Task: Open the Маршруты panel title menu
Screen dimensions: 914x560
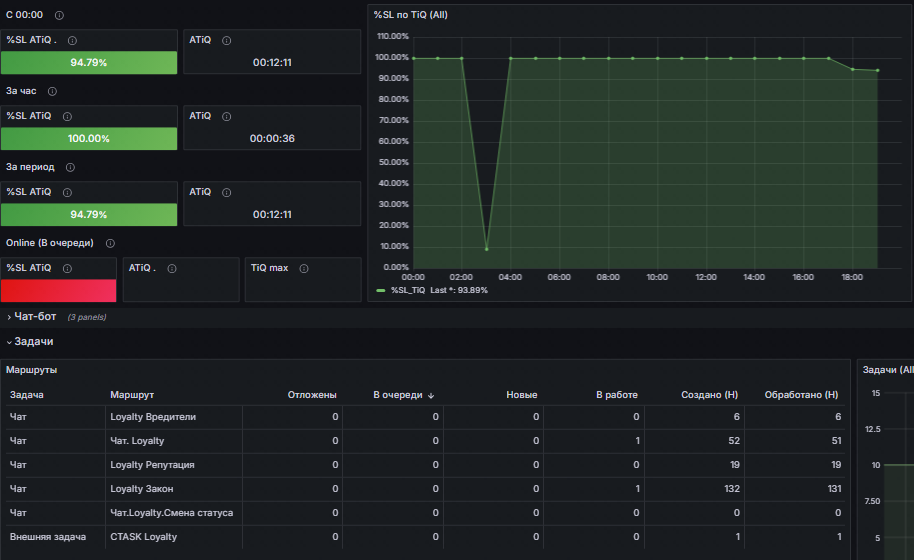Action: tap(32, 370)
